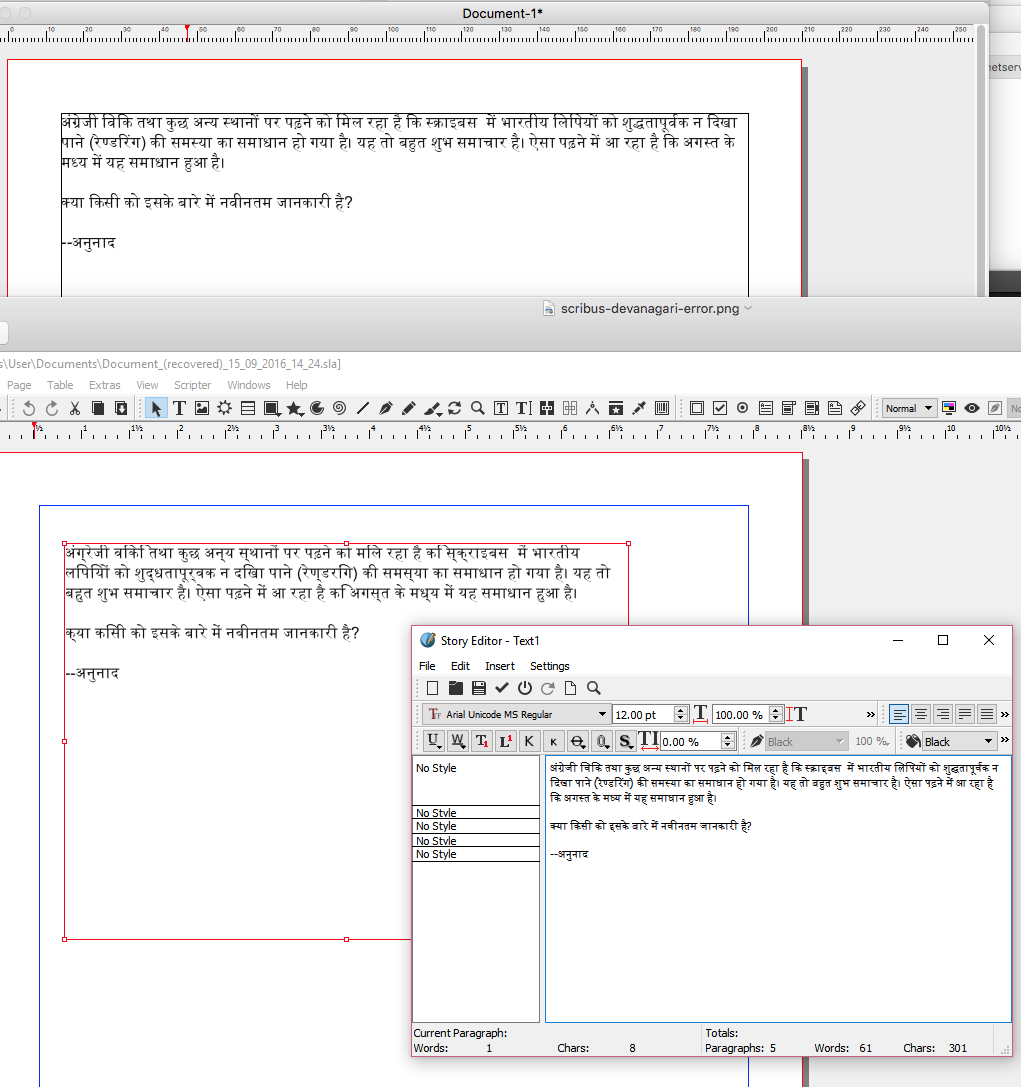Screen dimensions: 1021x1087
Task: Select the Text Frame tool in main toolbar
Action: coord(179,408)
